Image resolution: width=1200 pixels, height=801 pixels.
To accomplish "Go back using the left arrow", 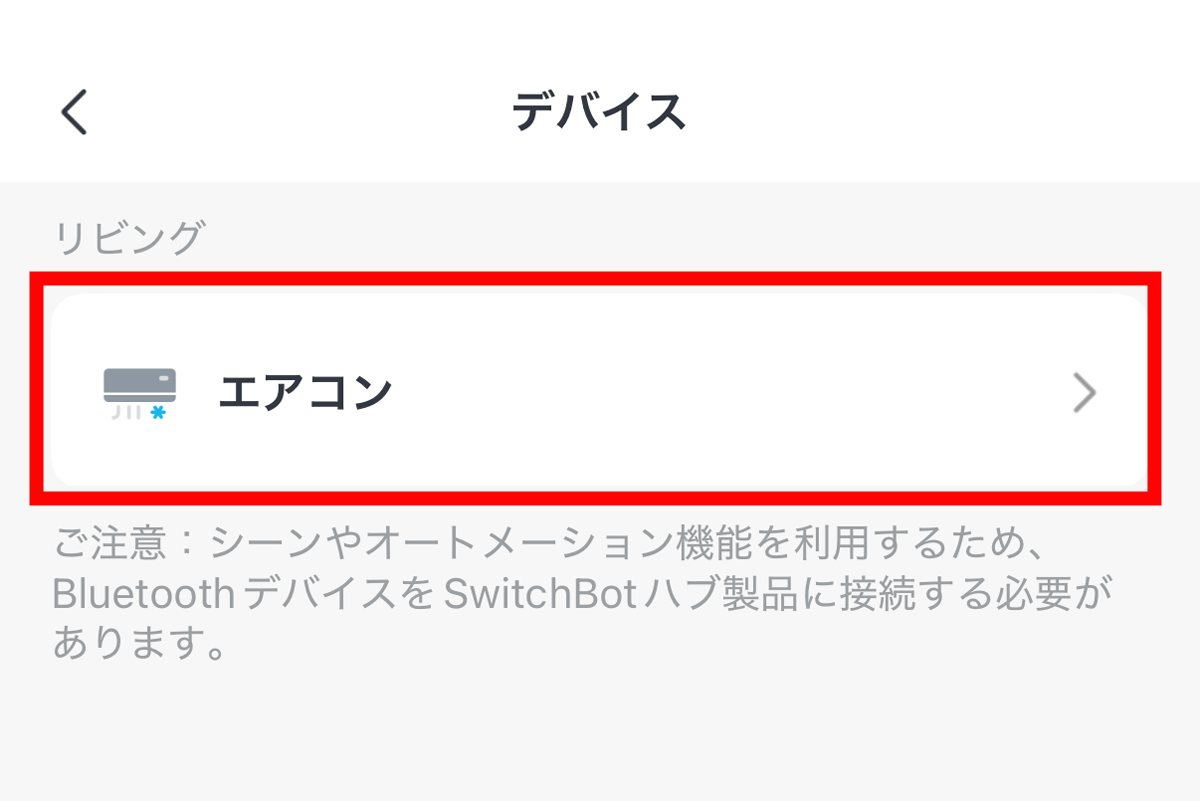I will [x=74, y=112].
